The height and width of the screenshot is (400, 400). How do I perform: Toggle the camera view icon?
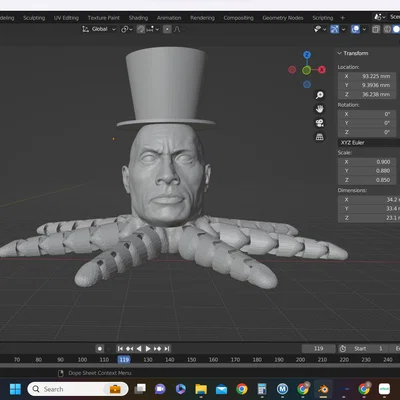click(x=320, y=123)
